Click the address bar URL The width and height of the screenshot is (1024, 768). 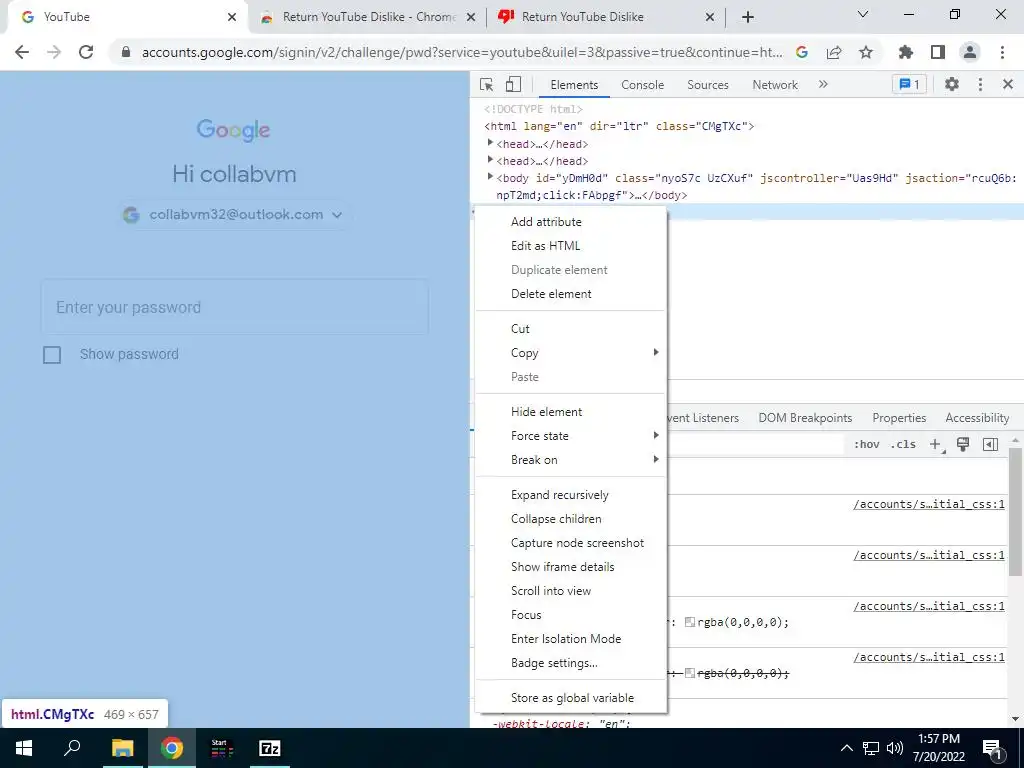(x=462, y=52)
